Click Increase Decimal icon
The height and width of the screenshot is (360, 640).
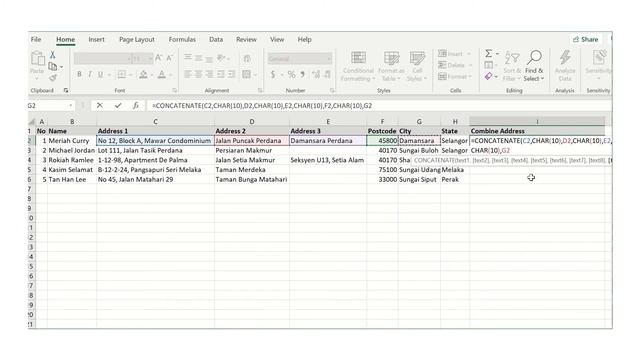[x=316, y=75]
